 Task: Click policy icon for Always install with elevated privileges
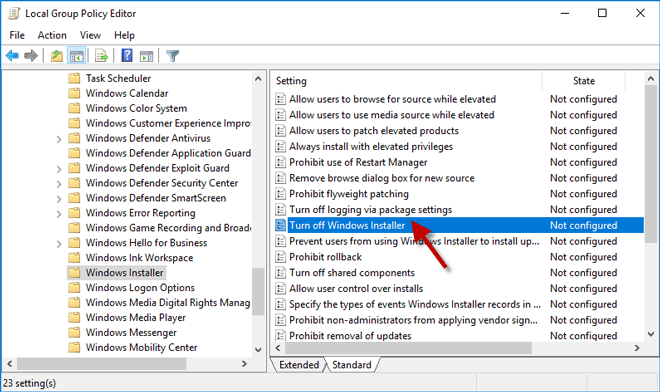(x=280, y=147)
